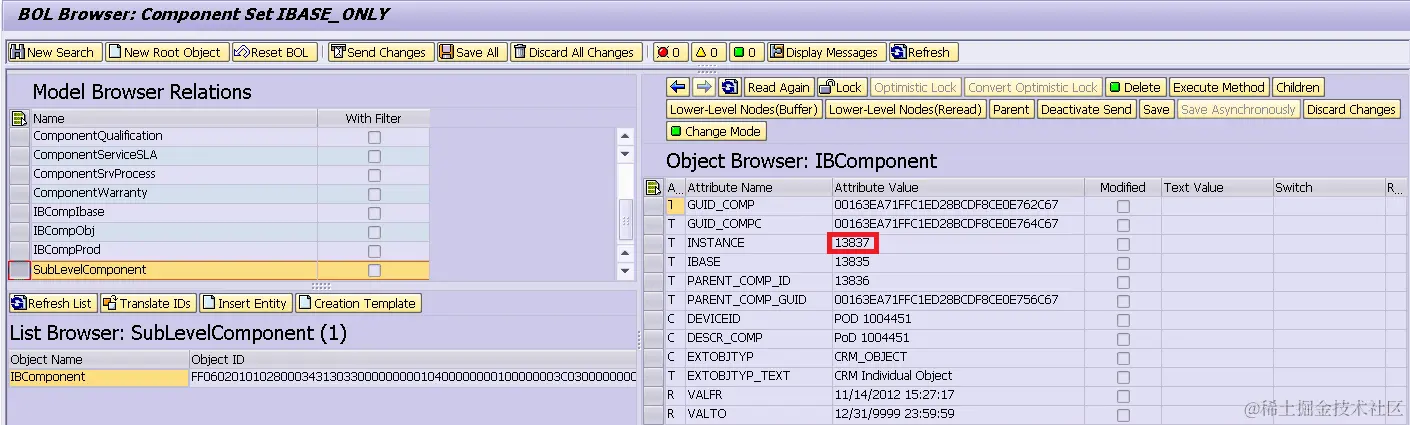Click Discard Changes in Object Browser toolbar
Screen dimensions: 1410x425
(1351, 109)
